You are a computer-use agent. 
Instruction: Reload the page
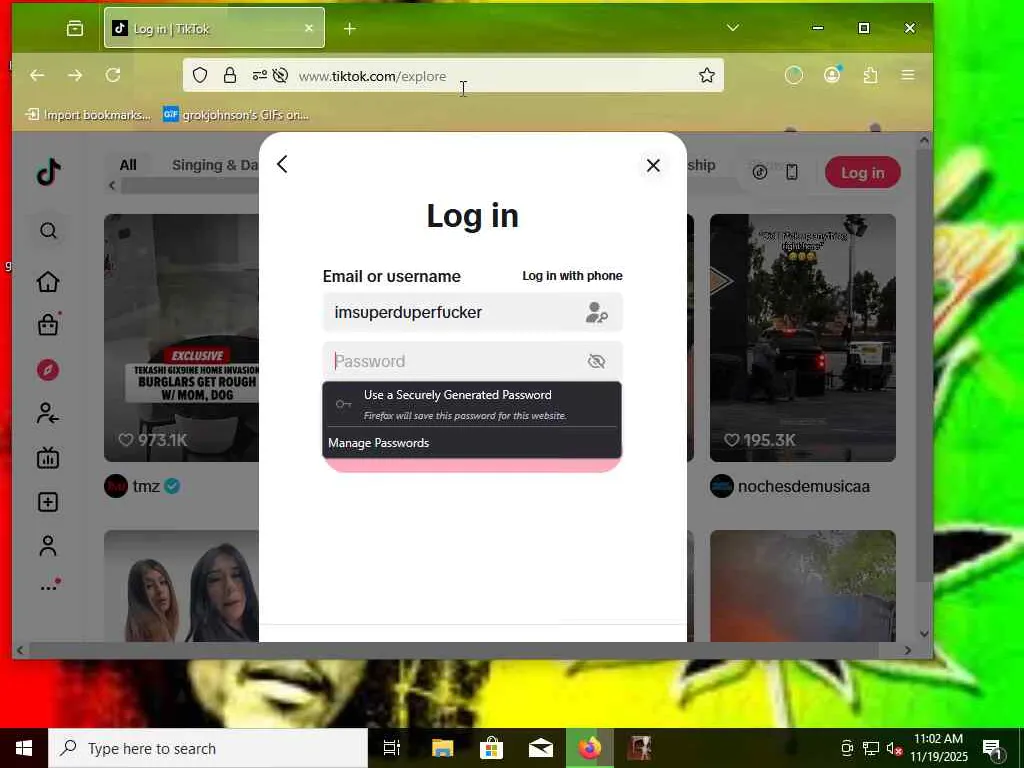point(113,75)
